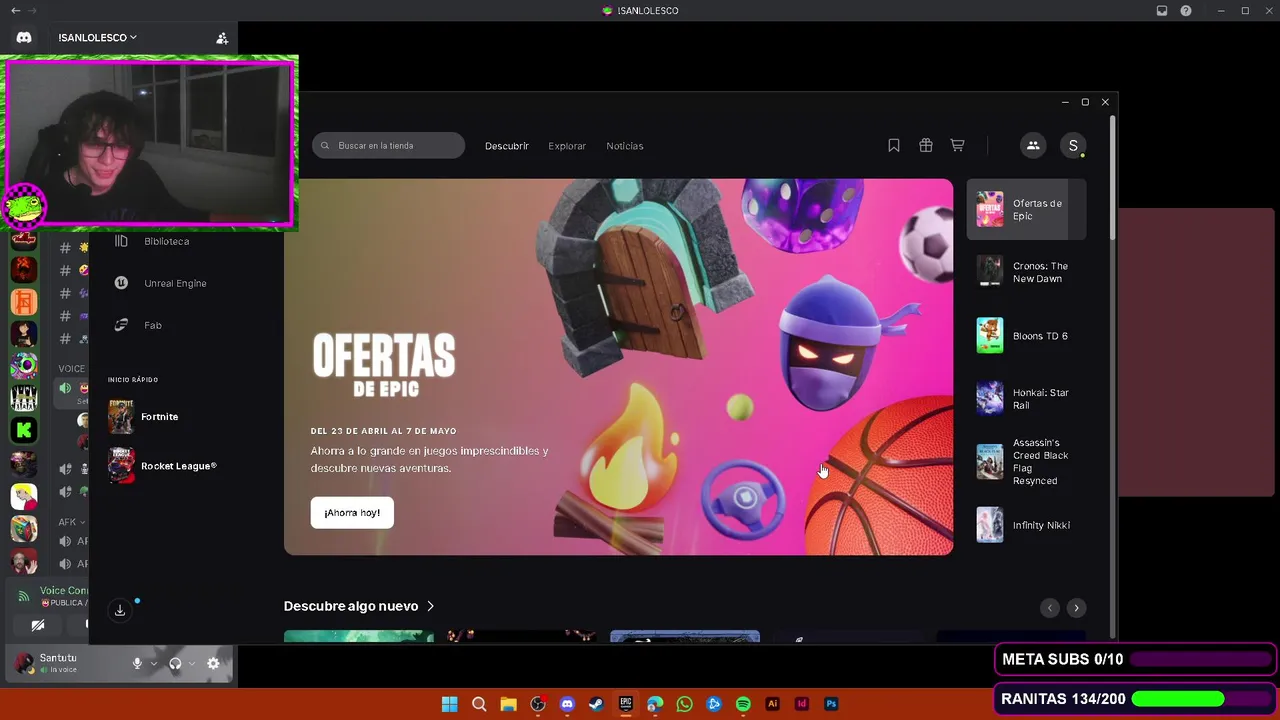Viewport: 1280px width, 720px height.
Task: Switch to the Noticias tab
Action: pyautogui.click(x=625, y=146)
